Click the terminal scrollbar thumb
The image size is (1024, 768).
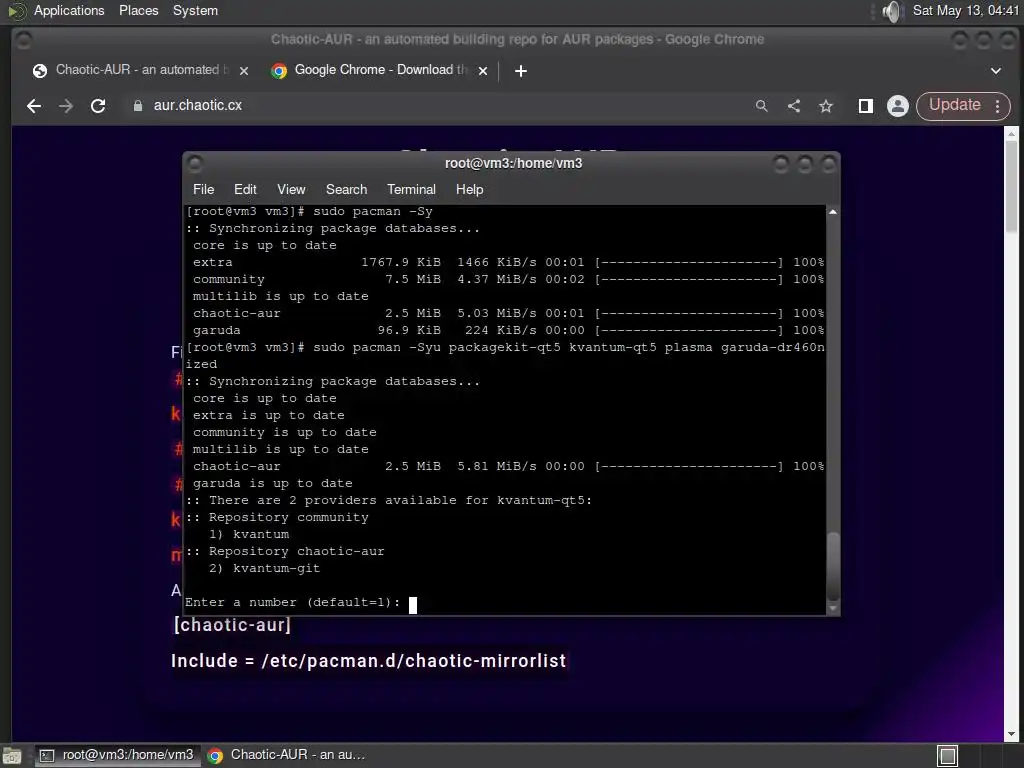(x=833, y=566)
